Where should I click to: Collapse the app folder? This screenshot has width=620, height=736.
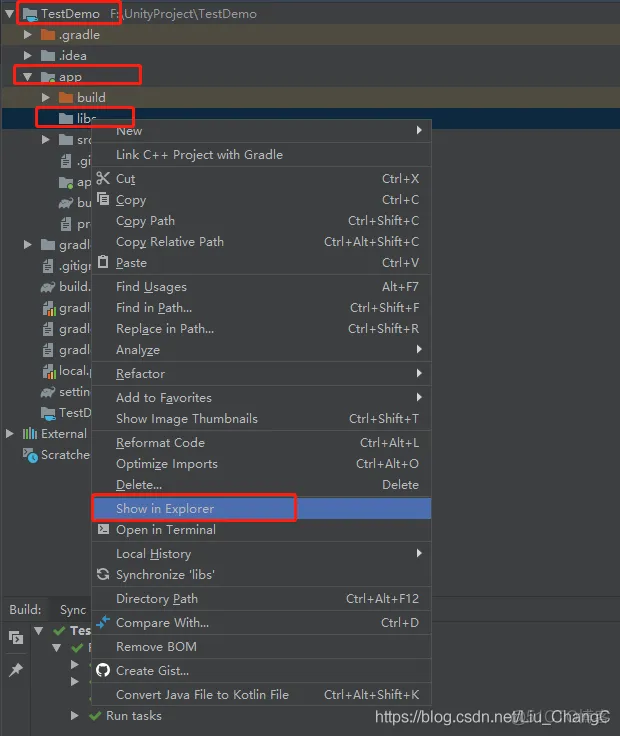tap(28, 77)
